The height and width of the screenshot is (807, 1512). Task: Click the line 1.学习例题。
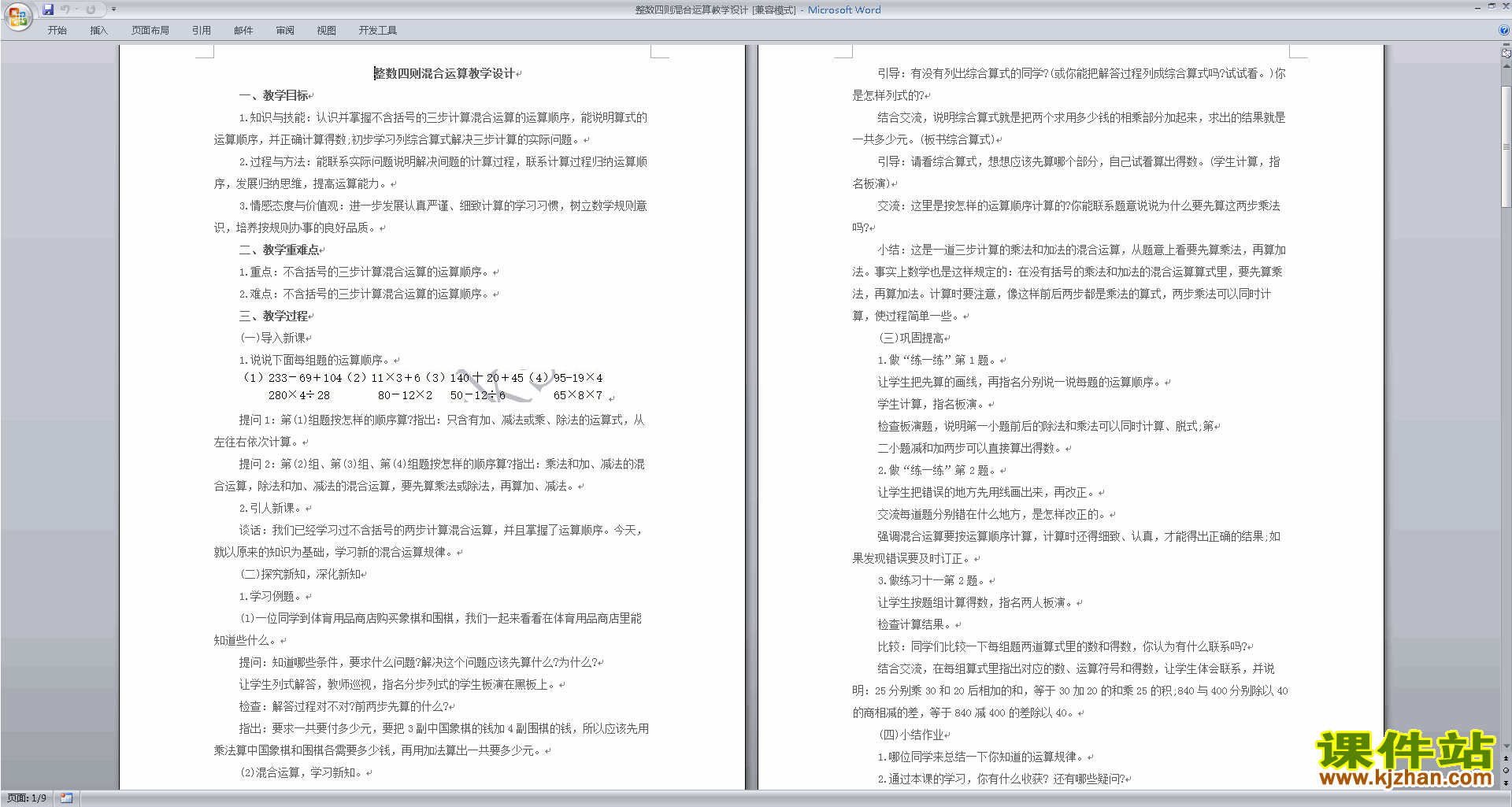[272, 596]
